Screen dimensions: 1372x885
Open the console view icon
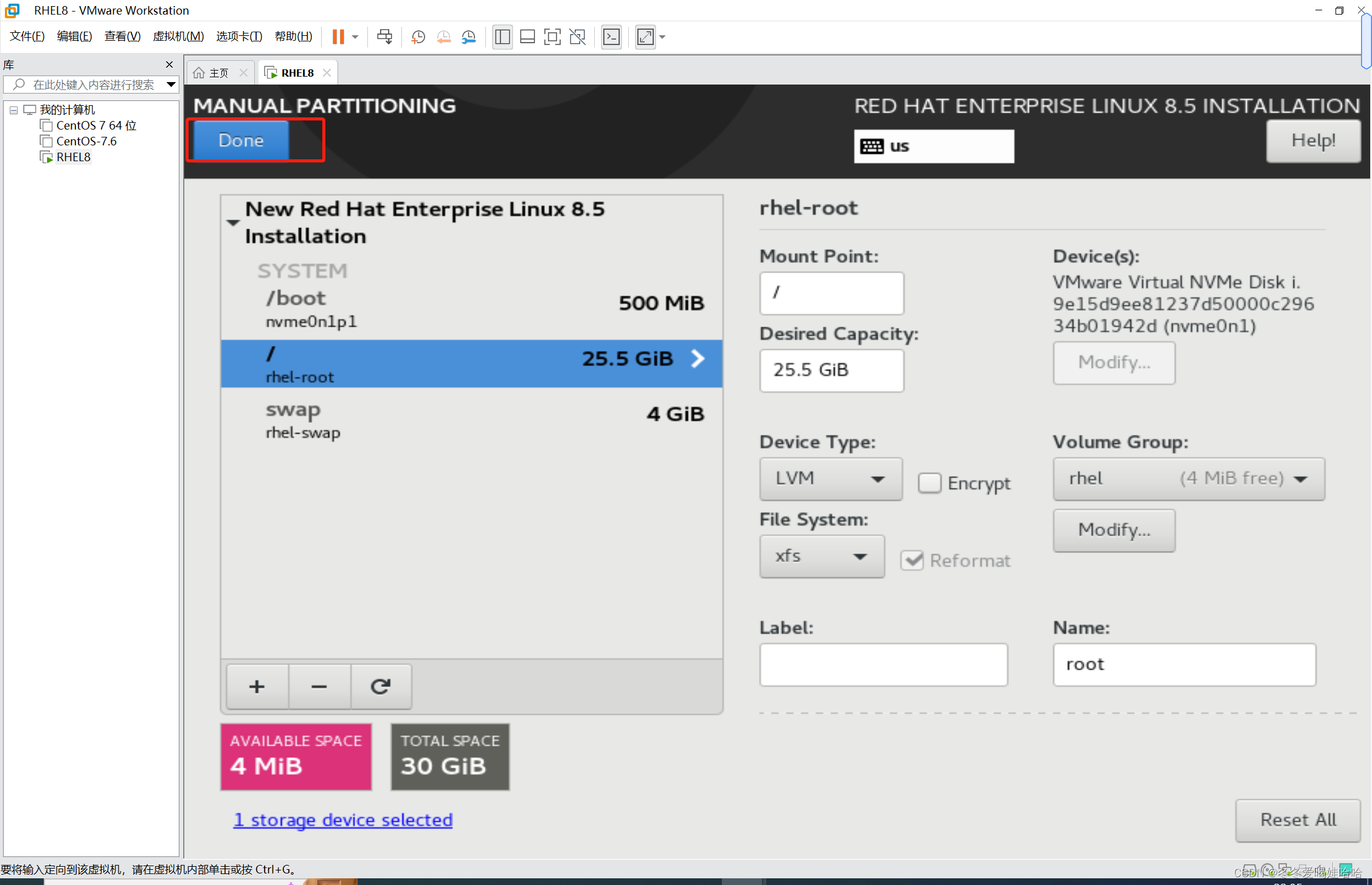pyautogui.click(x=611, y=37)
